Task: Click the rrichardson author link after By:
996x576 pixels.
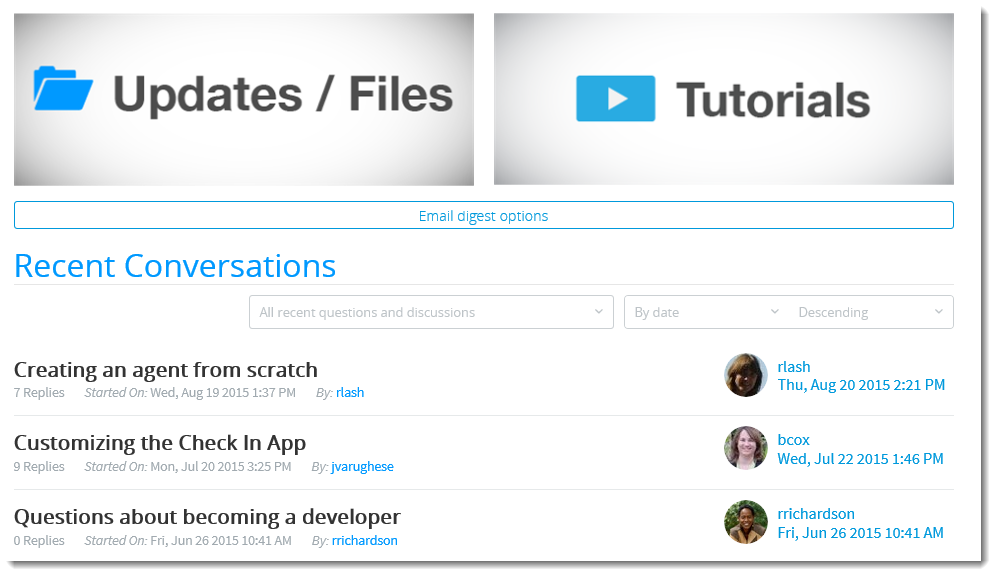Action: coord(365,540)
